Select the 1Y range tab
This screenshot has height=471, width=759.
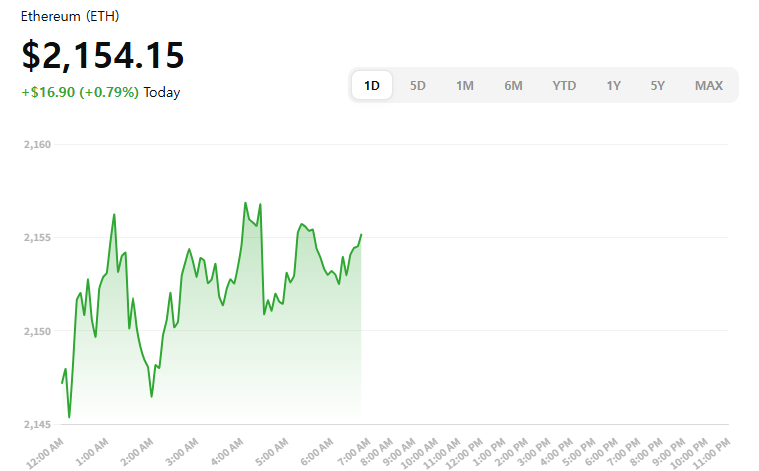613,86
